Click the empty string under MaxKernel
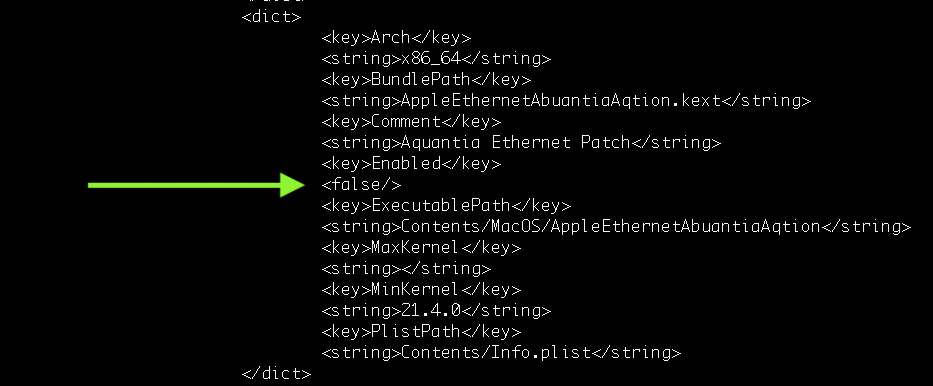933x386 pixels. click(406, 268)
